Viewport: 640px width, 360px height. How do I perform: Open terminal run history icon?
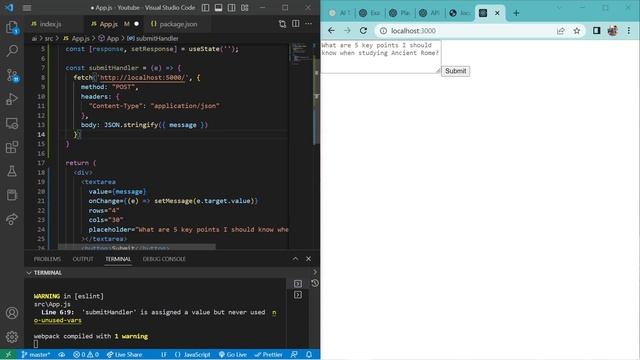click(x=315, y=283)
